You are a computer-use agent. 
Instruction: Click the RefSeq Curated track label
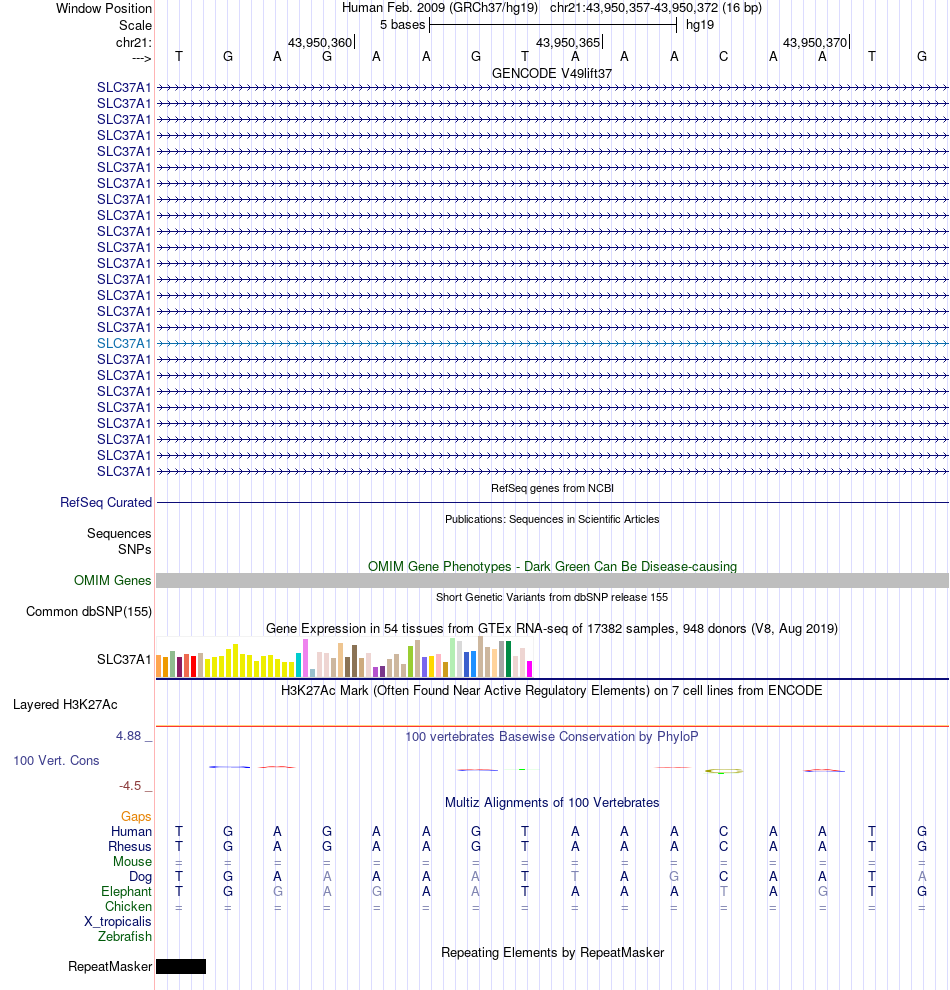click(106, 503)
